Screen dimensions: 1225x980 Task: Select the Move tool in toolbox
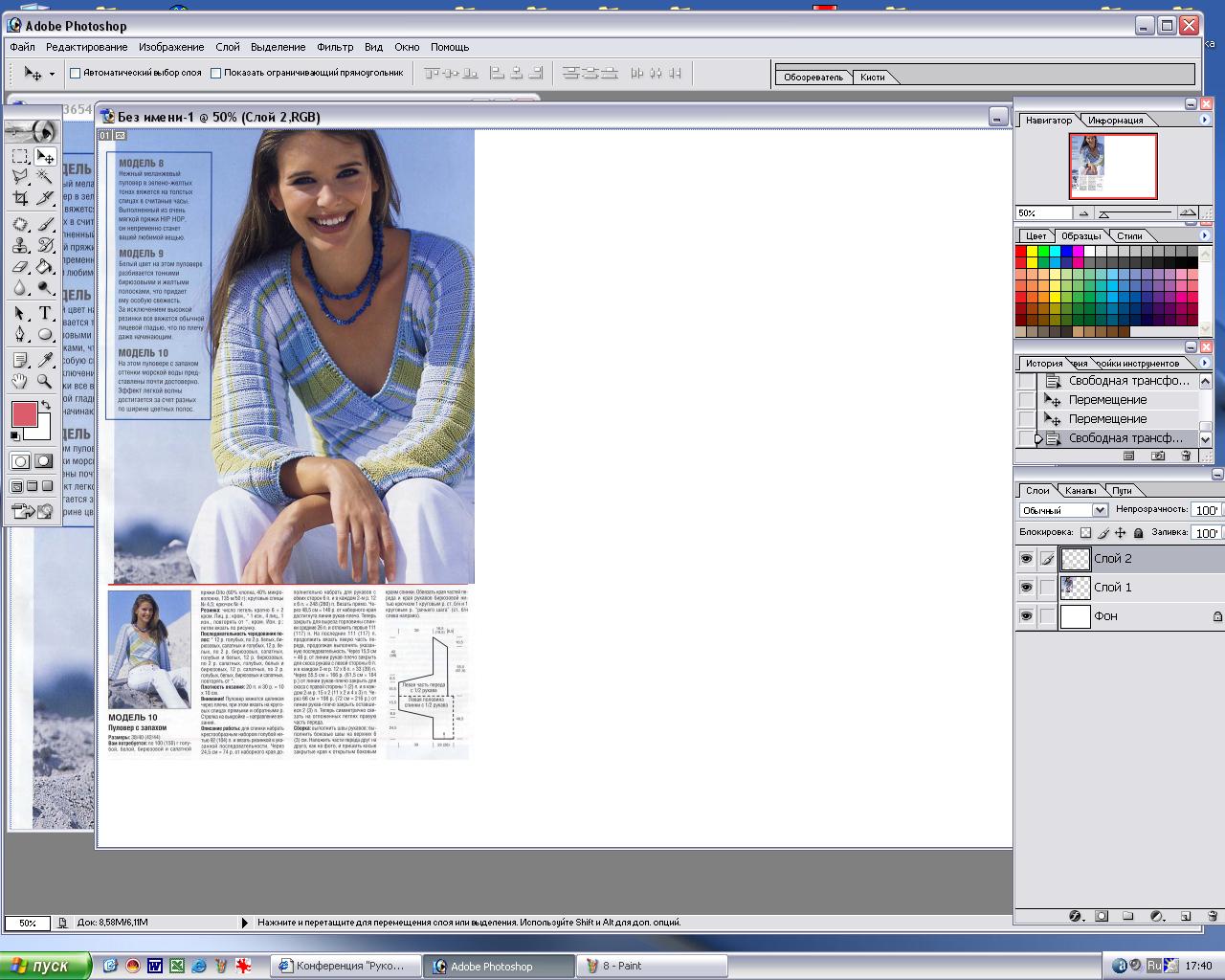pyautogui.click(x=45, y=156)
